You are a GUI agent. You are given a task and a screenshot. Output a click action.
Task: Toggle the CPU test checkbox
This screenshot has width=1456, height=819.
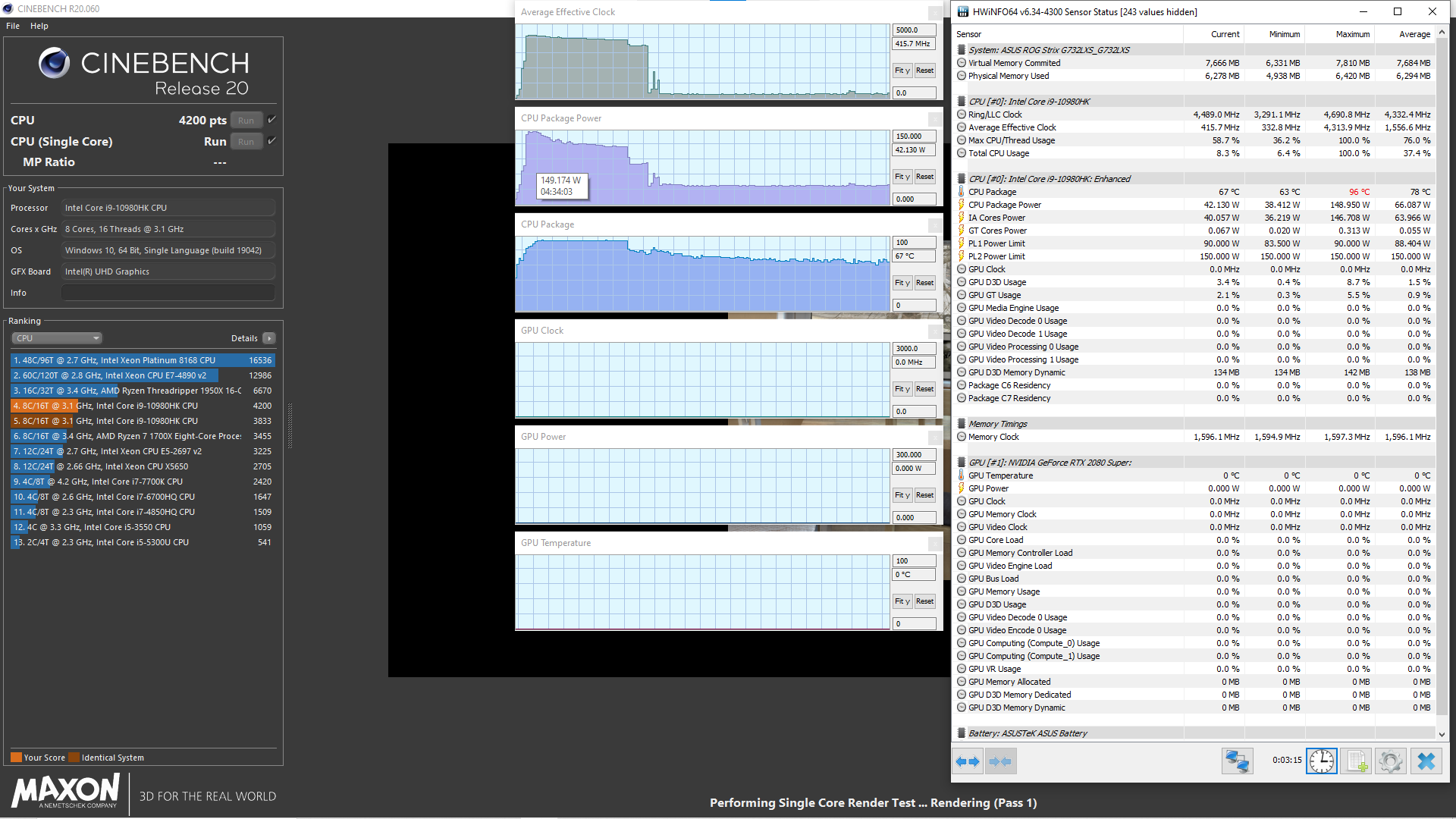tap(271, 120)
